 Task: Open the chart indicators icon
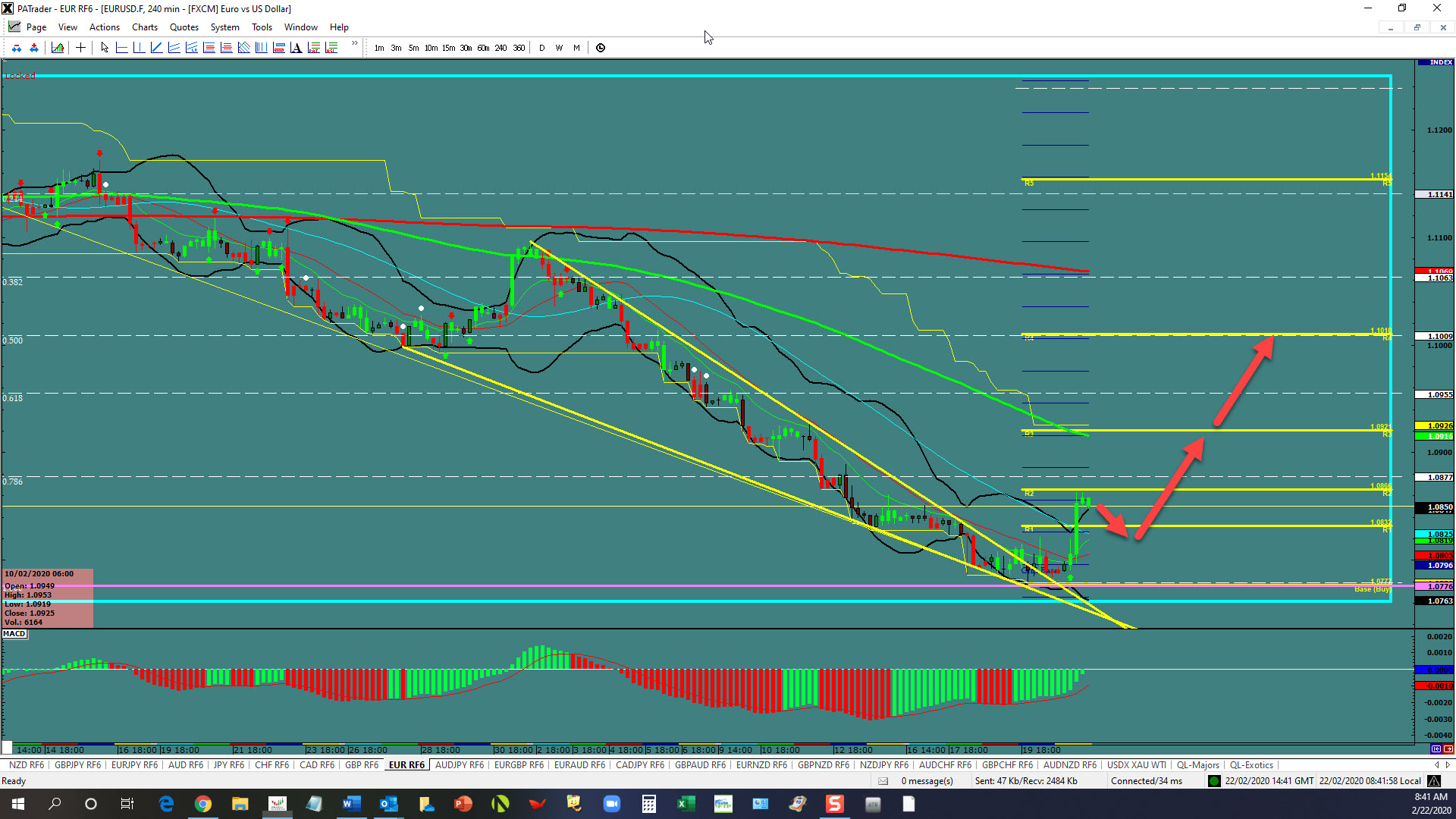coord(58,48)
